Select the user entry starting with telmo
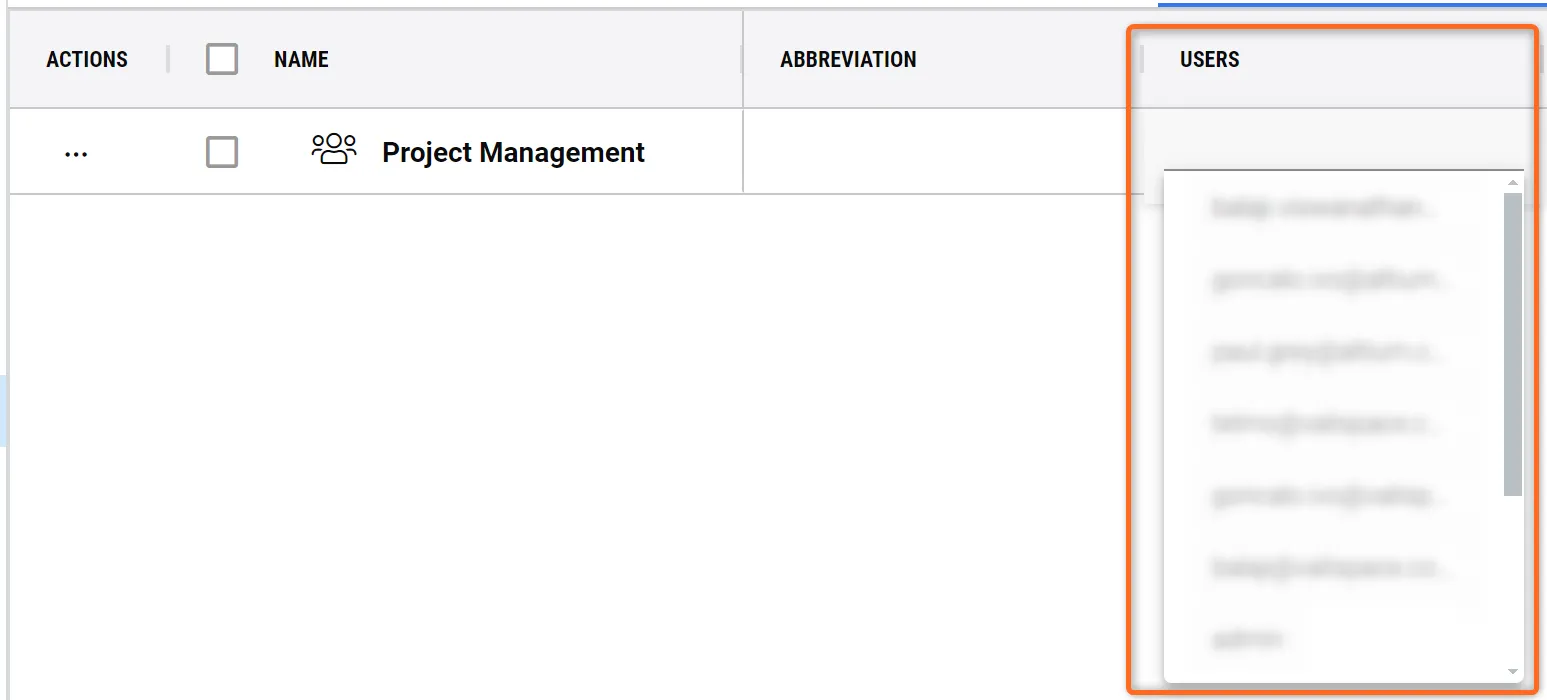Image resolution: width=1547 pixels, height=700 pixels. 1325,424
